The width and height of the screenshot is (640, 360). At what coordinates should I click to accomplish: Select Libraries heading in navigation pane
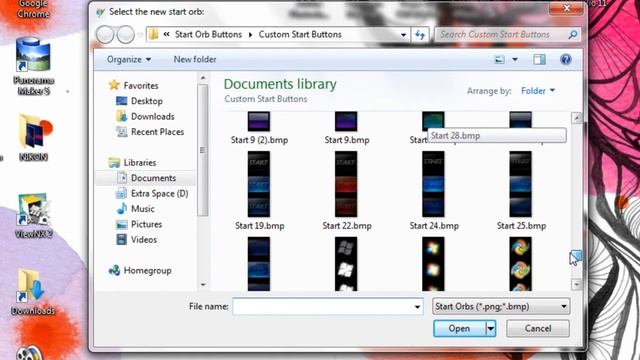(132, 162)
